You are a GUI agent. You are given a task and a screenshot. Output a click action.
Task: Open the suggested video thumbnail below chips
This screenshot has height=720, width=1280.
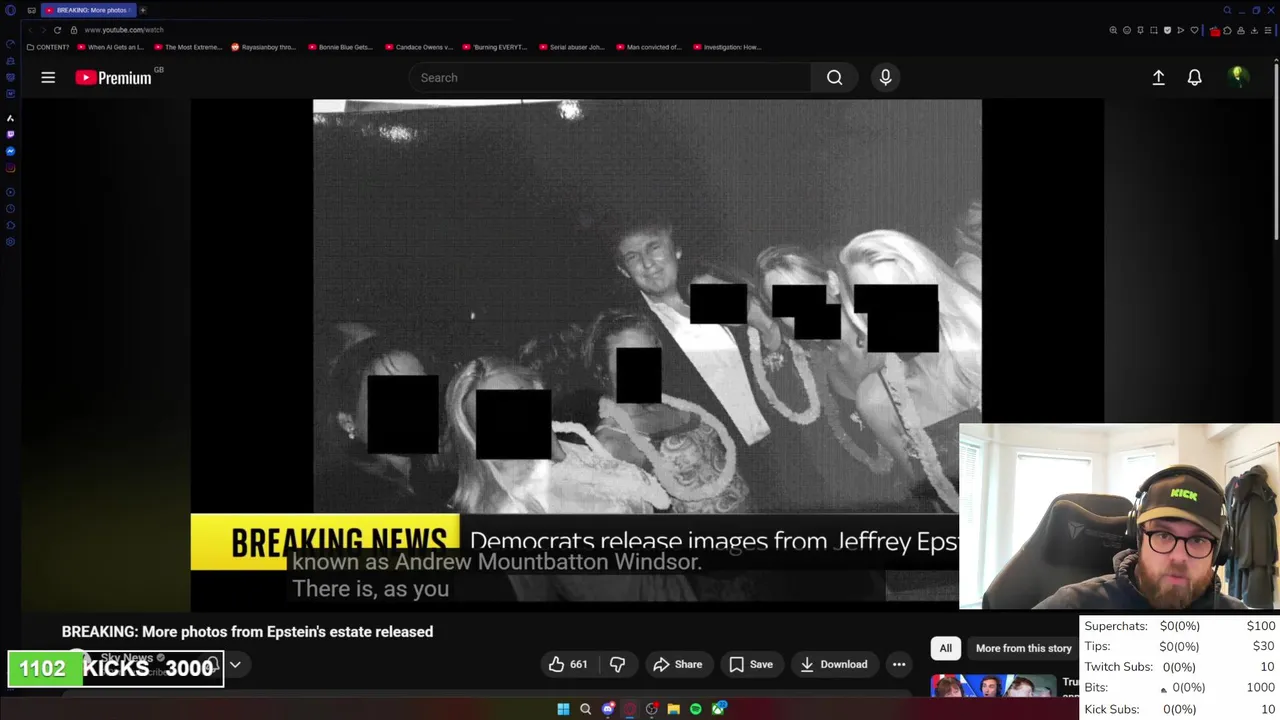993,685
